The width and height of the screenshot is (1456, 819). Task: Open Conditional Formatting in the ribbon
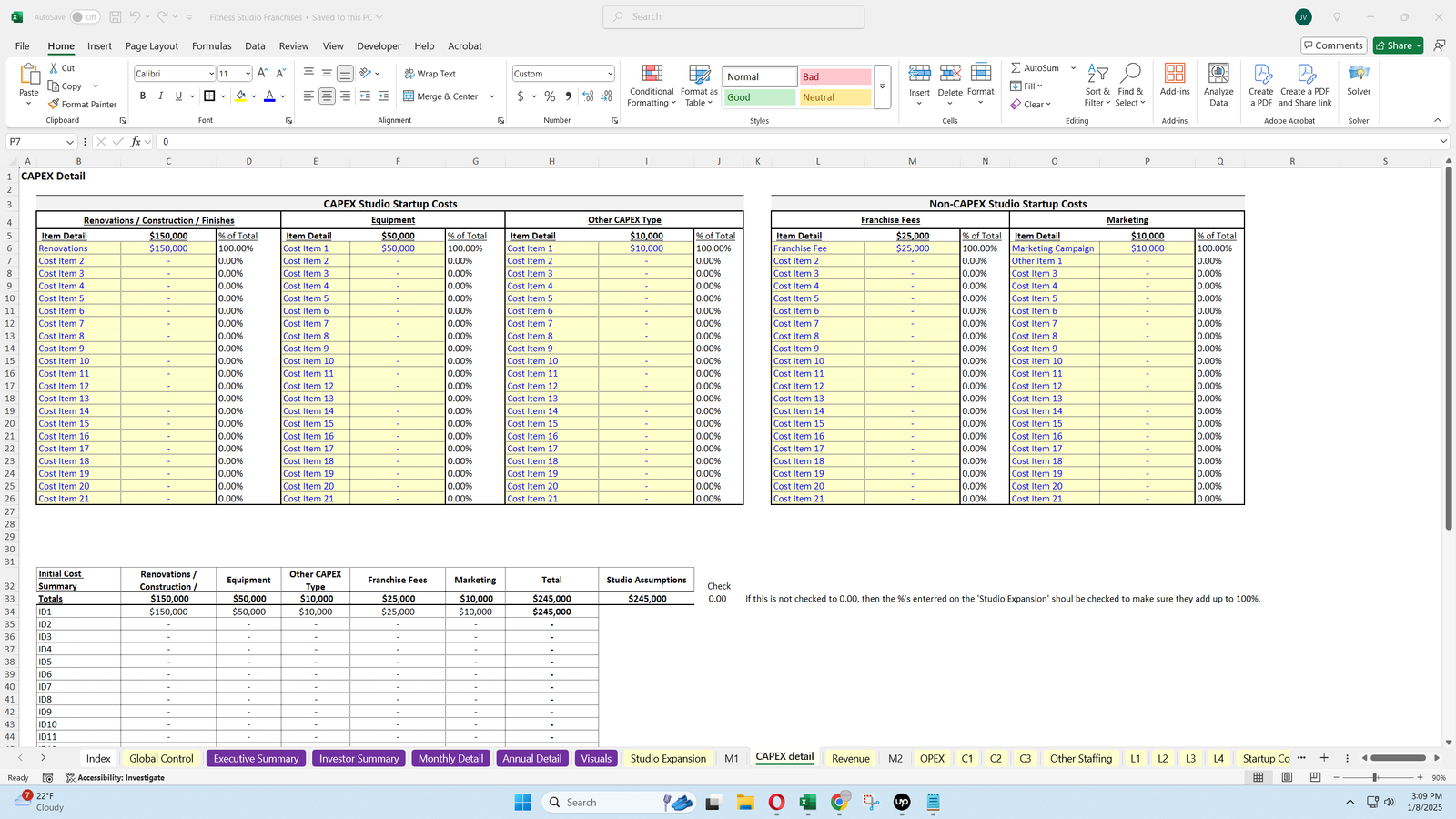652,86
